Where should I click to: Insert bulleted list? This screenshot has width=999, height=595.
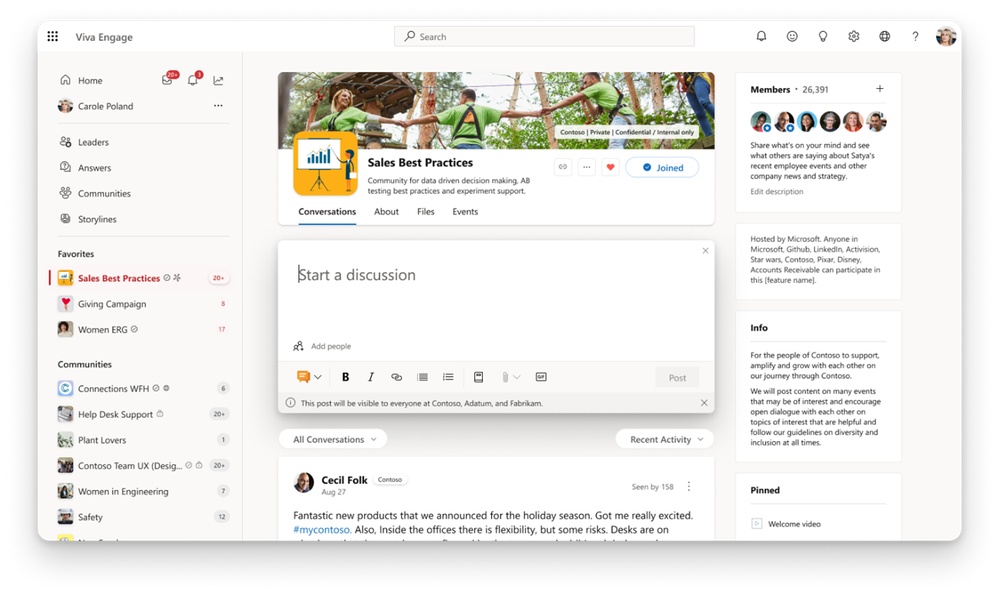point(422,377)
